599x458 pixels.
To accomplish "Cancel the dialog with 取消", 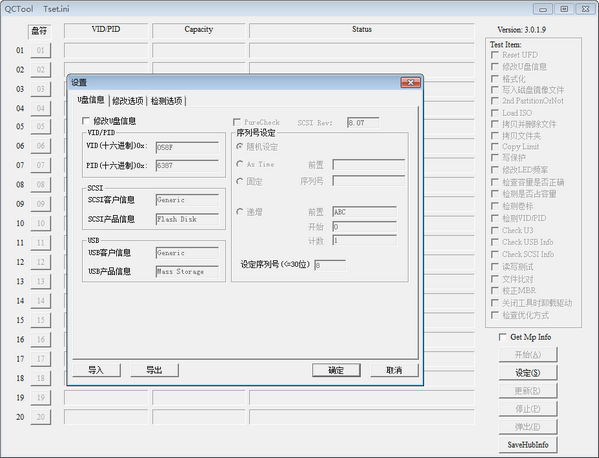I will coord(394,370).
